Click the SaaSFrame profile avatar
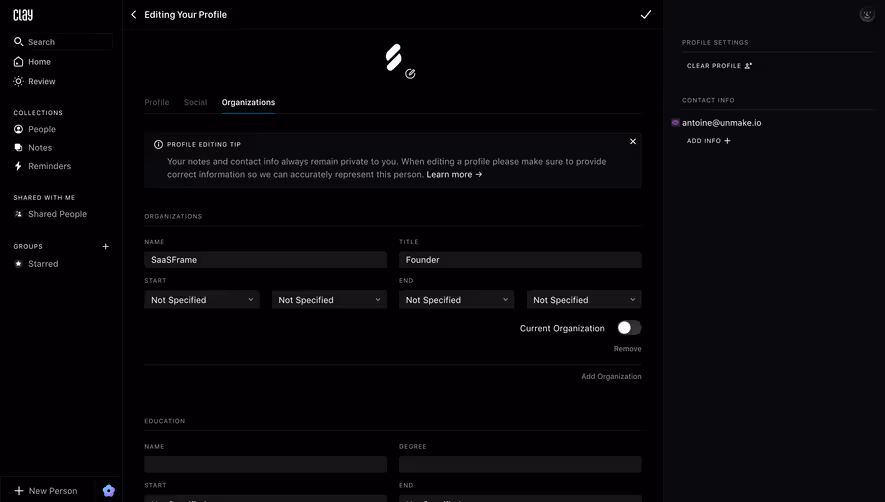The width and height of the screenshot is (885, 502). 393,58
